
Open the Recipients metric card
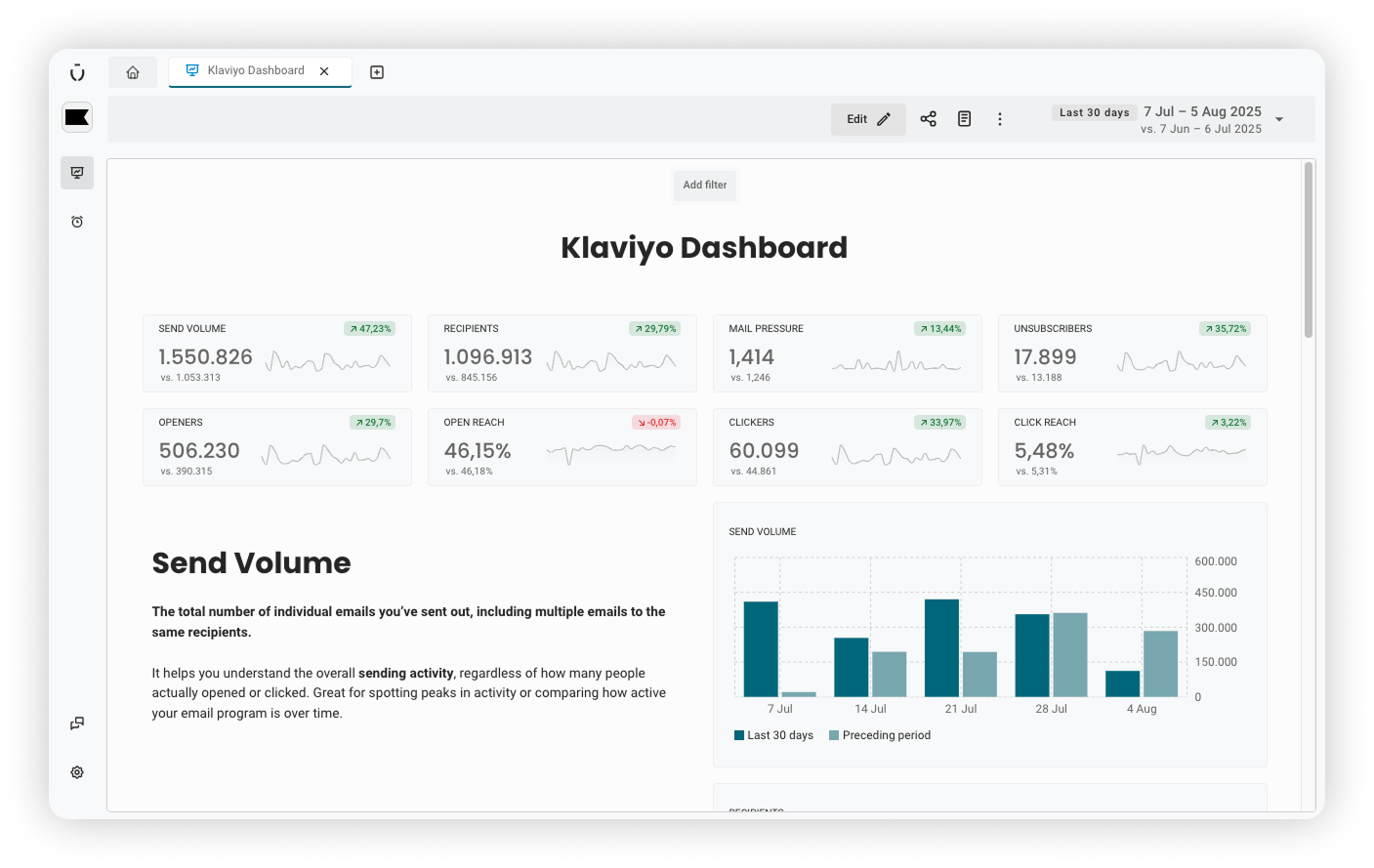(562, 353)
